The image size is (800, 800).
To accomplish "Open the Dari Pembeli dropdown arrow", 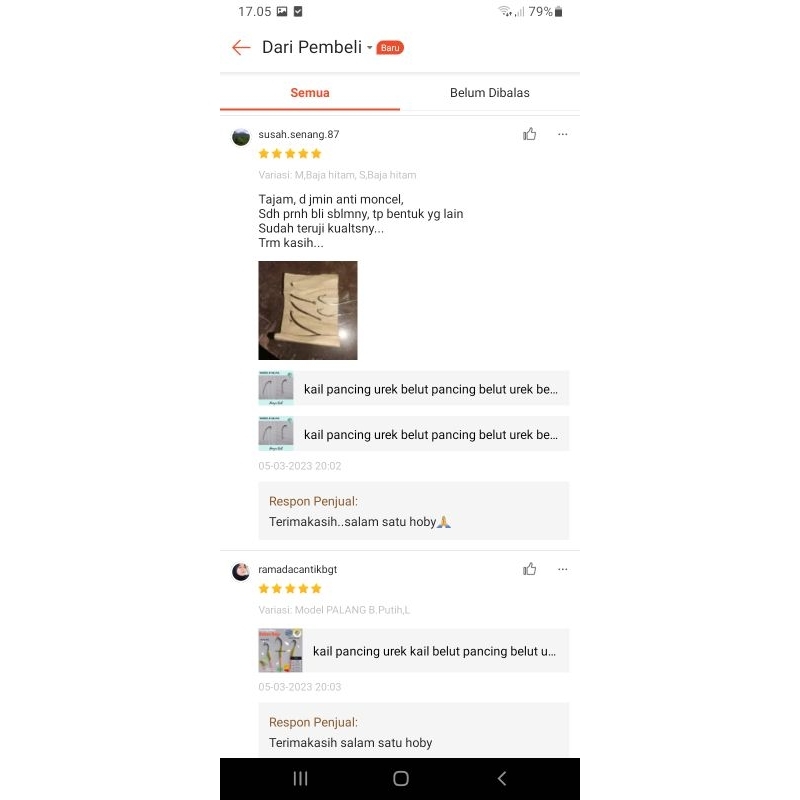I will pos(369,47).
